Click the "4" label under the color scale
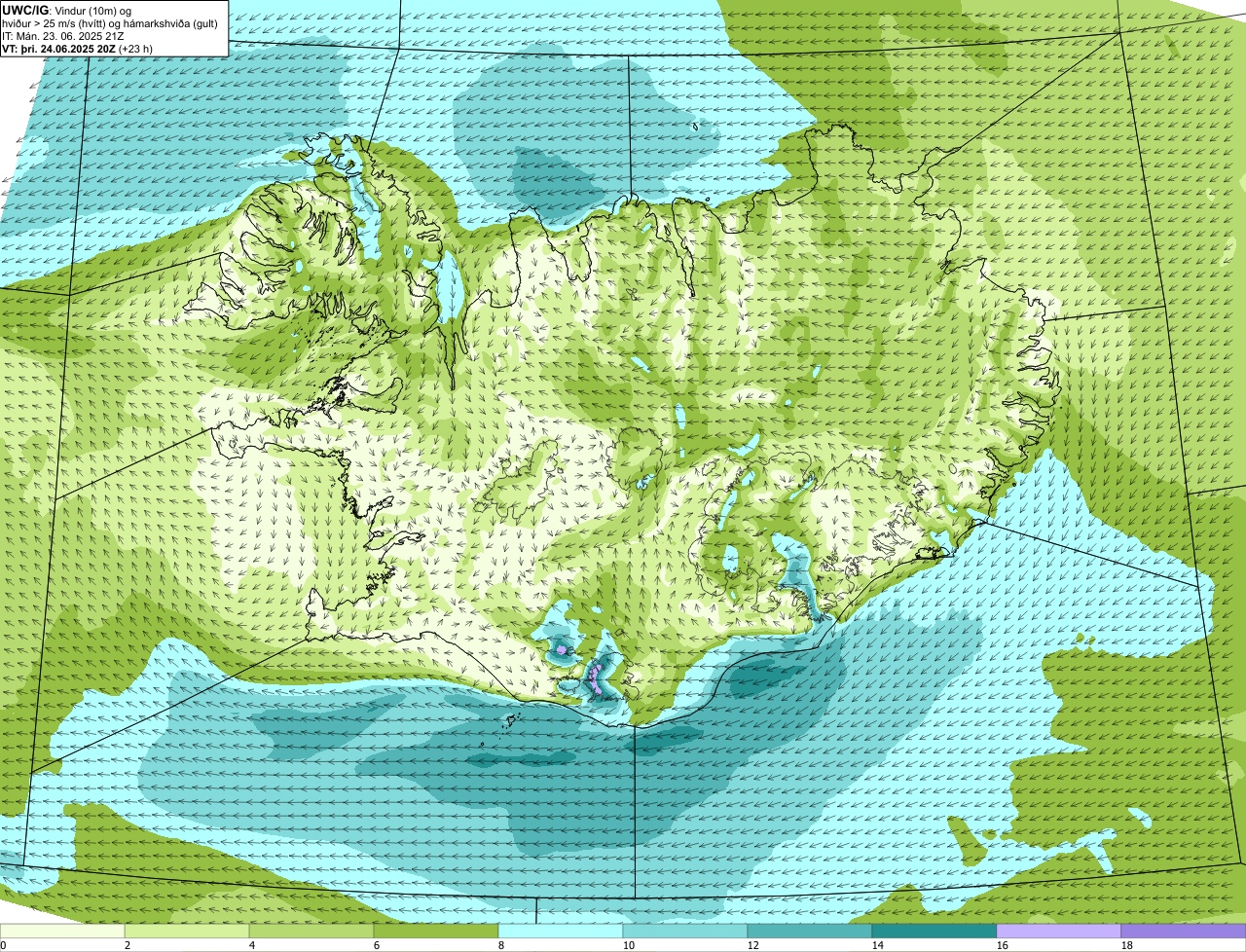 [x=251, y=945]
